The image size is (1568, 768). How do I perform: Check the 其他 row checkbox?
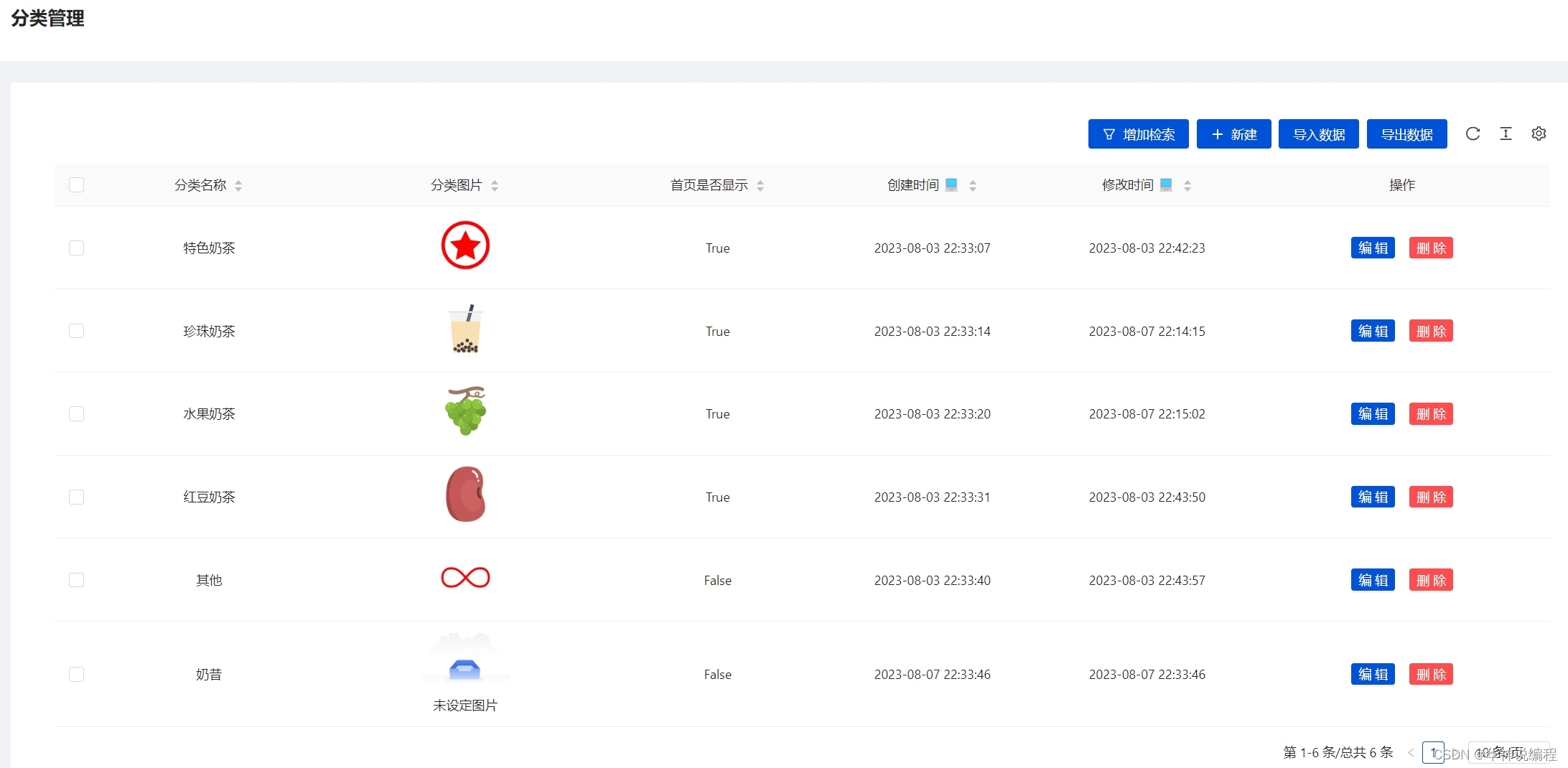click(77, 580)
